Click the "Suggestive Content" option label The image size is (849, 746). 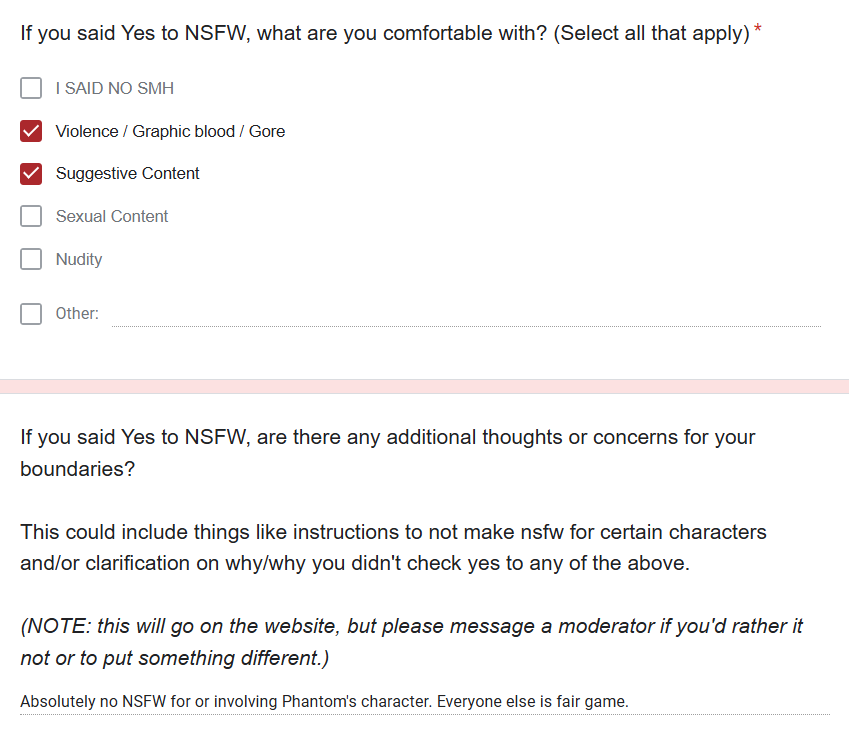[127, 173]
